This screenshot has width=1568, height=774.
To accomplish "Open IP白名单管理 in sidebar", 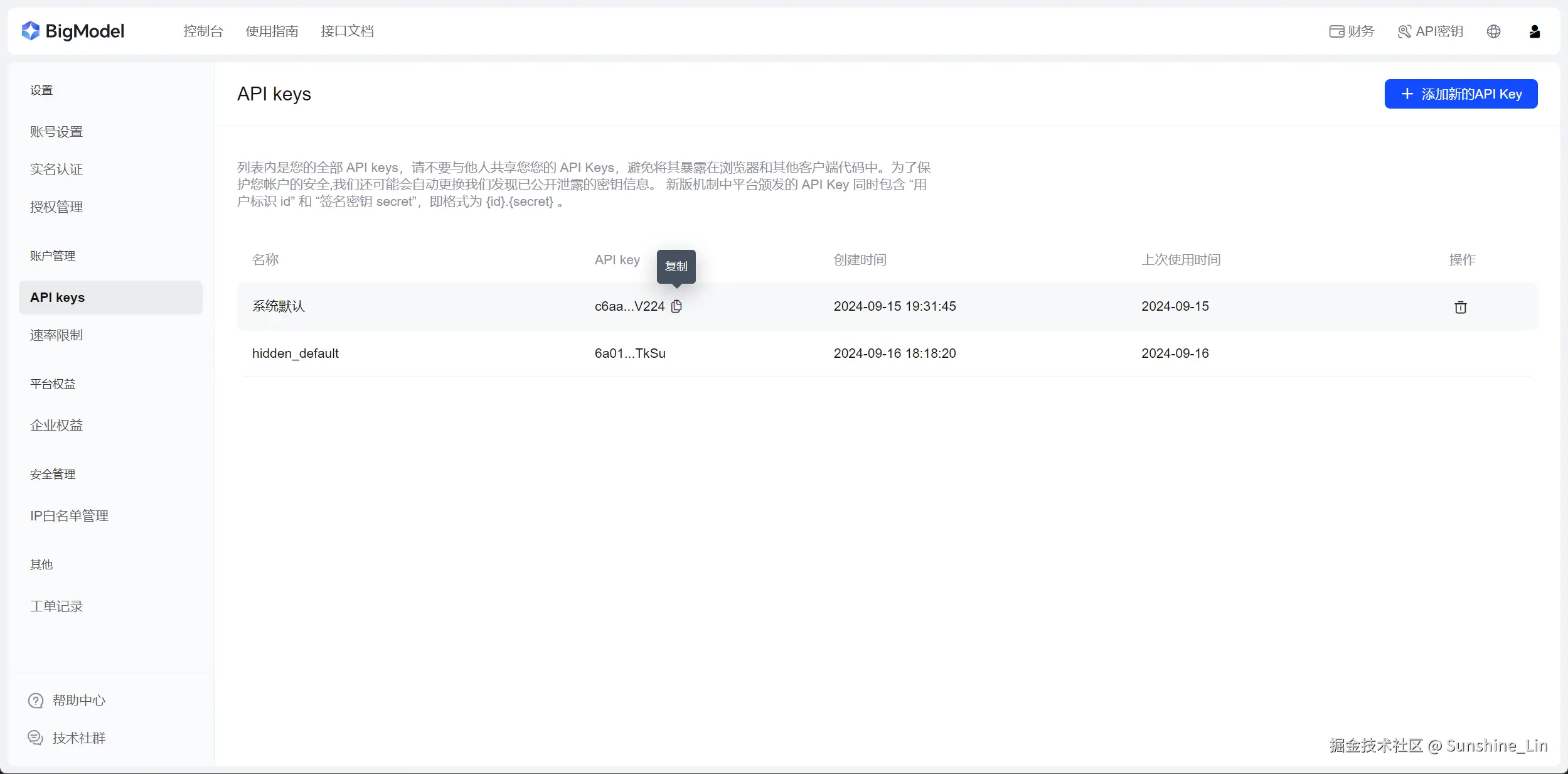I will [69, 516].
